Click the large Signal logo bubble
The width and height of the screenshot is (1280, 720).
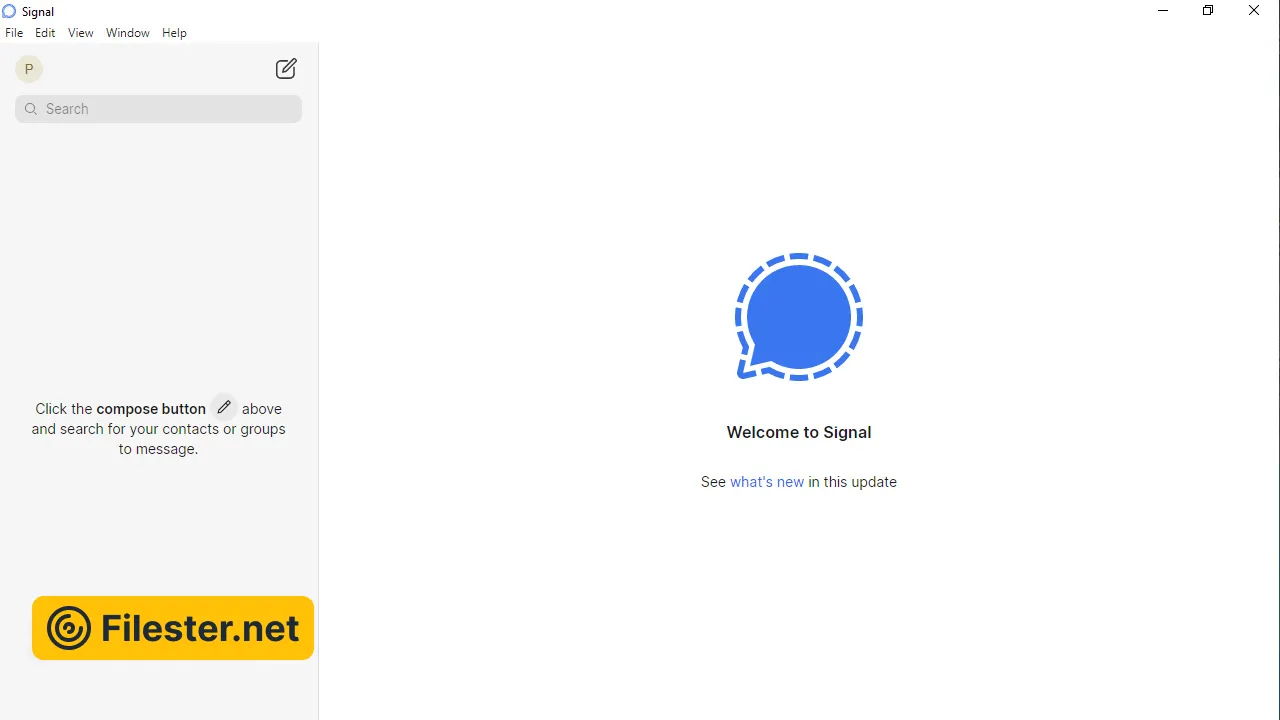pos(798,317)
